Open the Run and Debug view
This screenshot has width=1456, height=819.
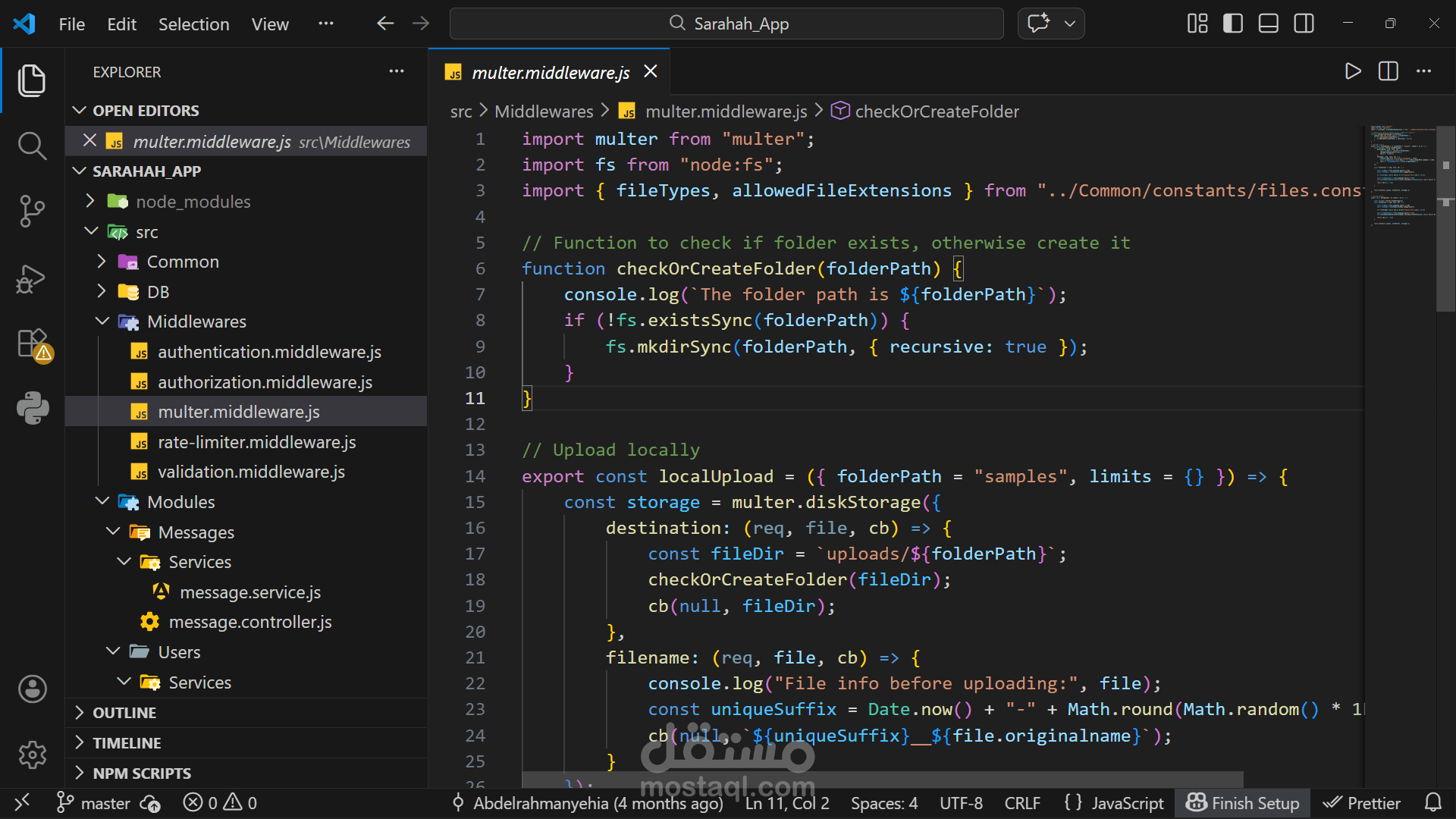coord(32,278)
